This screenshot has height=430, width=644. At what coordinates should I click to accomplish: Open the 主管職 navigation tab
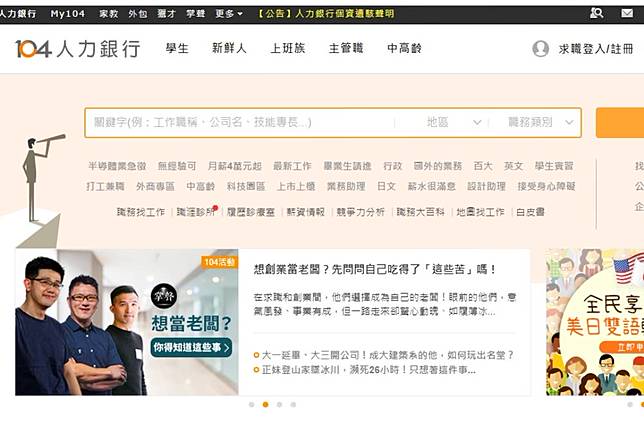[x=346, y=48]
